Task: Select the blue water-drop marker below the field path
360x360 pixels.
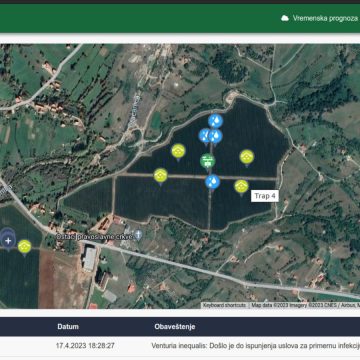Action: click(212, 183)
